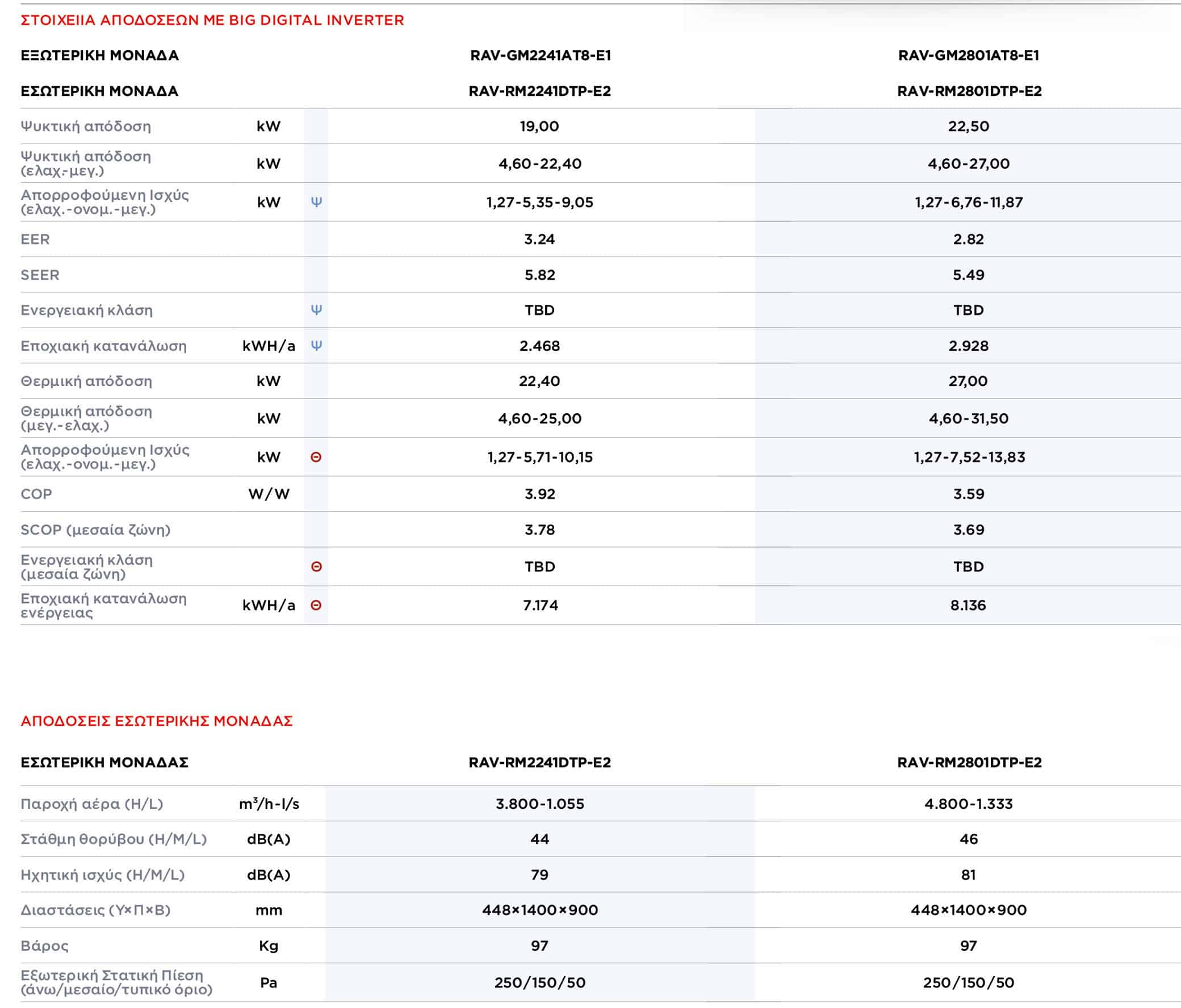Screen dimensions: 1181x1008
Task: Click the EER value 3.24
Action: click(x=539, y=239)
